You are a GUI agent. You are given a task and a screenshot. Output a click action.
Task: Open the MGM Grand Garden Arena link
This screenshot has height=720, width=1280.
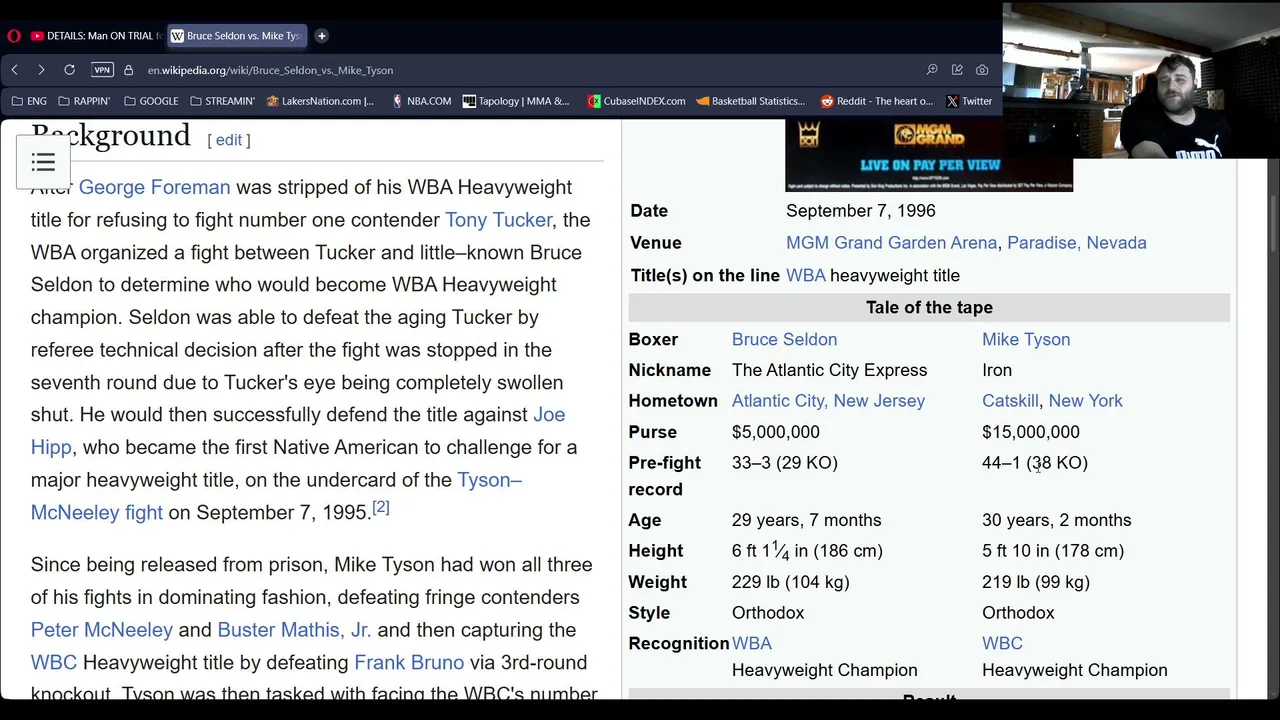891,243
